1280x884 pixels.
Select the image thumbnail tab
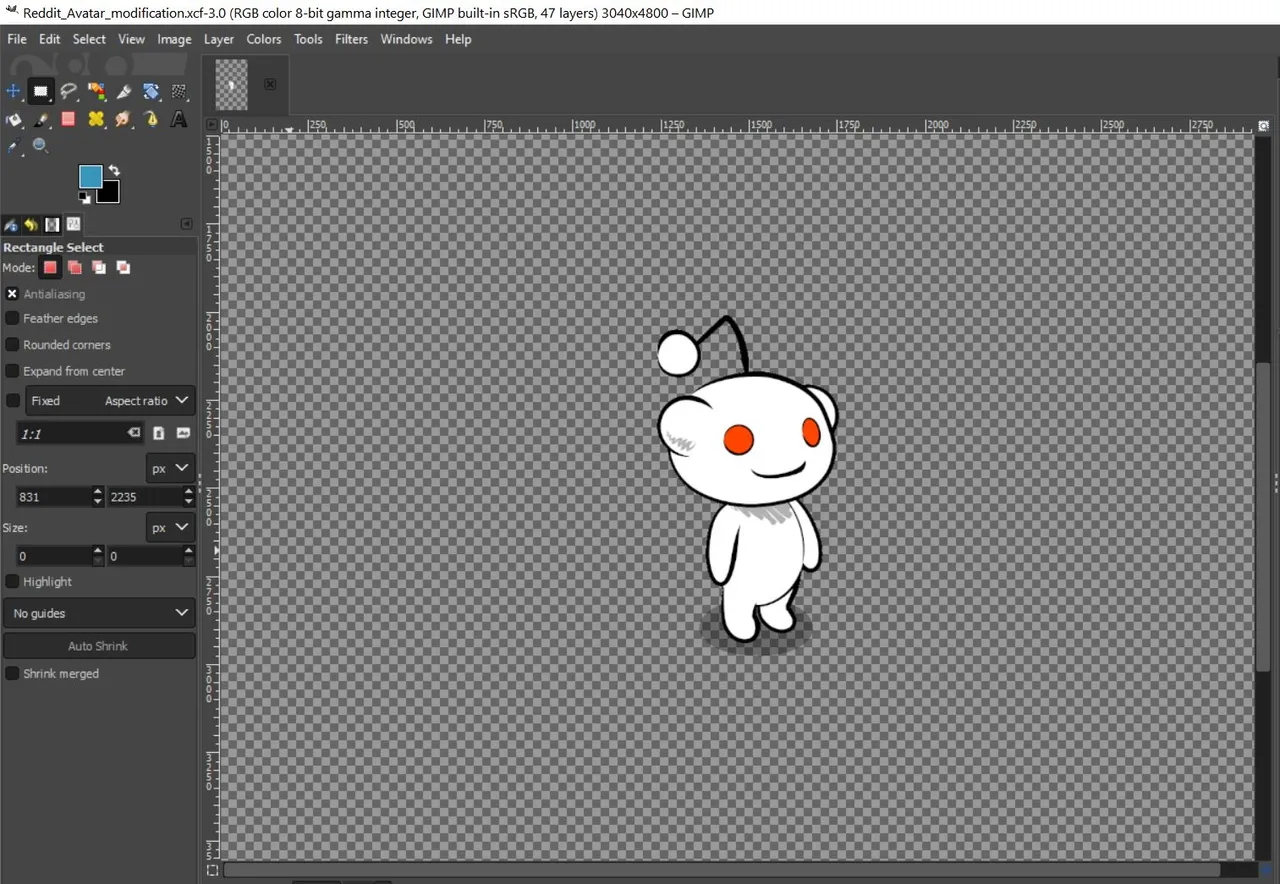[232, 84]
